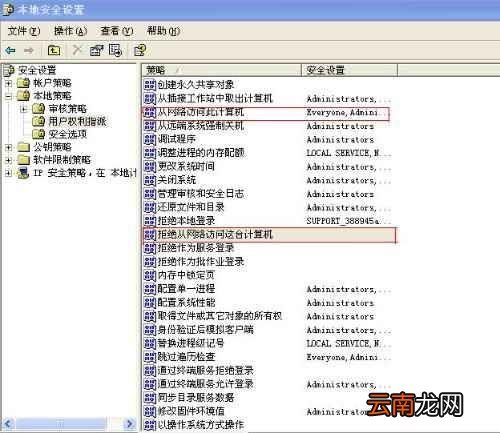Open the Properties toolbar icon

(96, 50)
